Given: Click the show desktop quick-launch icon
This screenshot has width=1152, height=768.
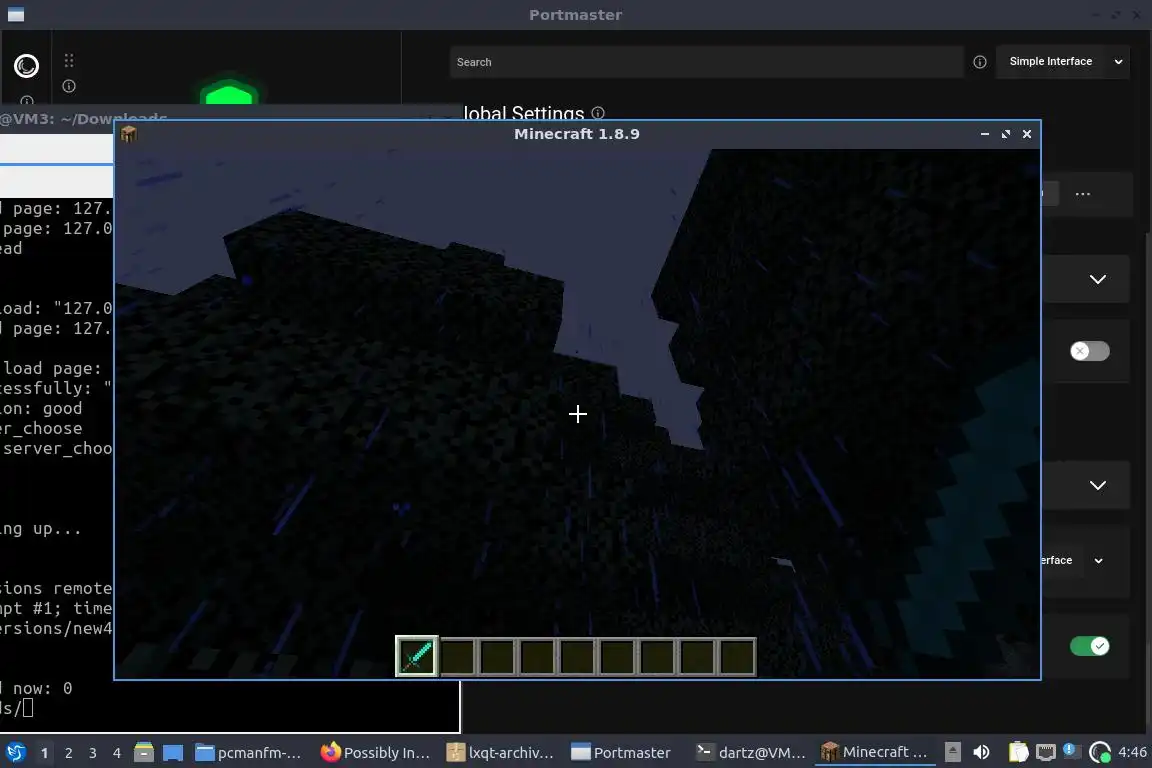Looking at the screenshot, I should coord(173,753).
